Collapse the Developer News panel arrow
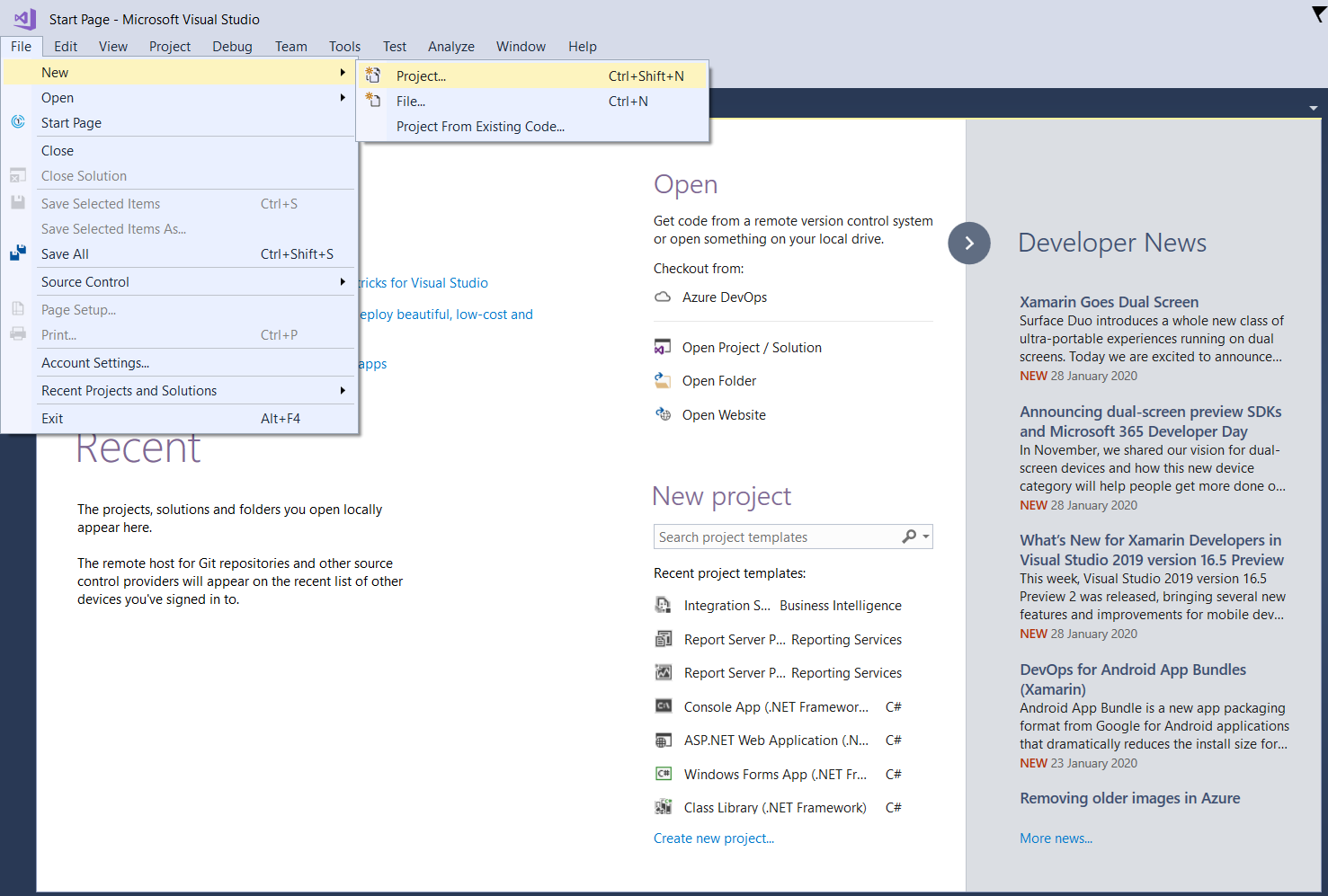This screenshot has width=1328, height=896. click(x=968, y=243)
